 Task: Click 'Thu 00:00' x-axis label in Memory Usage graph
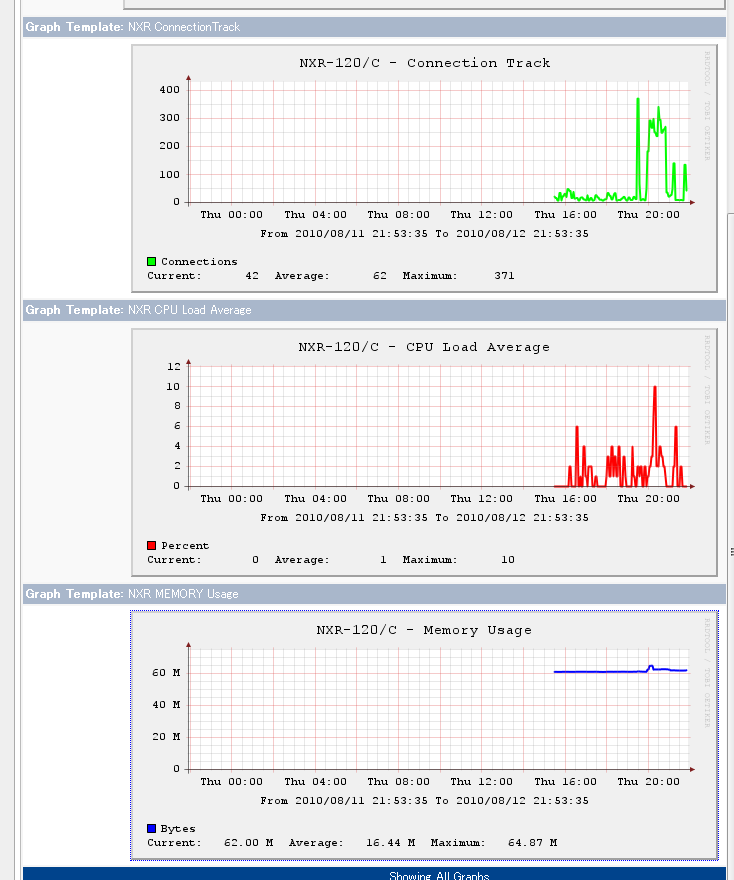[x=231, y=781]
